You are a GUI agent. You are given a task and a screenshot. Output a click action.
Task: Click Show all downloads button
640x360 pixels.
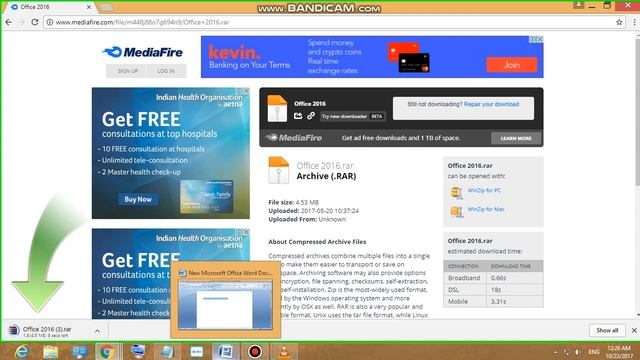coord(607,330)
